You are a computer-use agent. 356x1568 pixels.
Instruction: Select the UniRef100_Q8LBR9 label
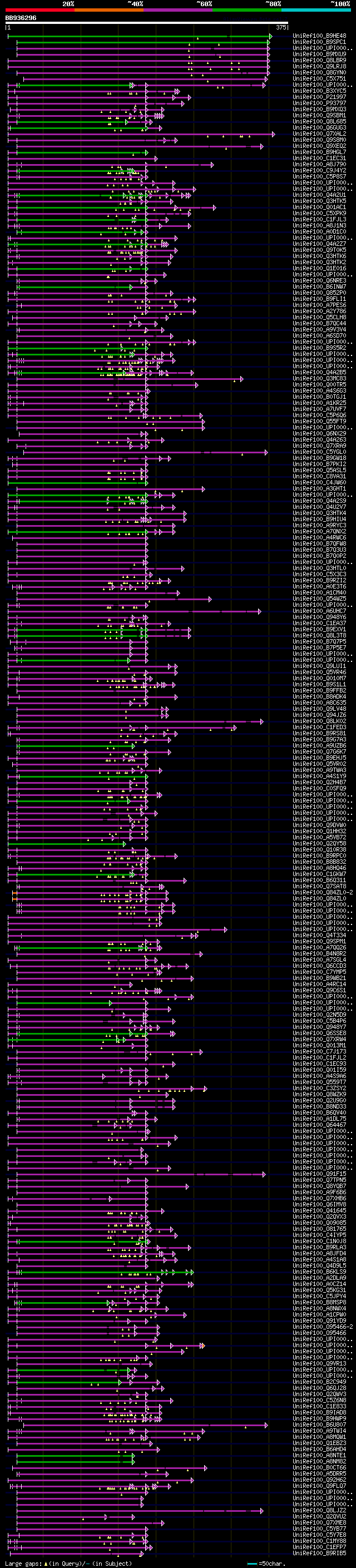pyautogui.click(x=319, y=60)
